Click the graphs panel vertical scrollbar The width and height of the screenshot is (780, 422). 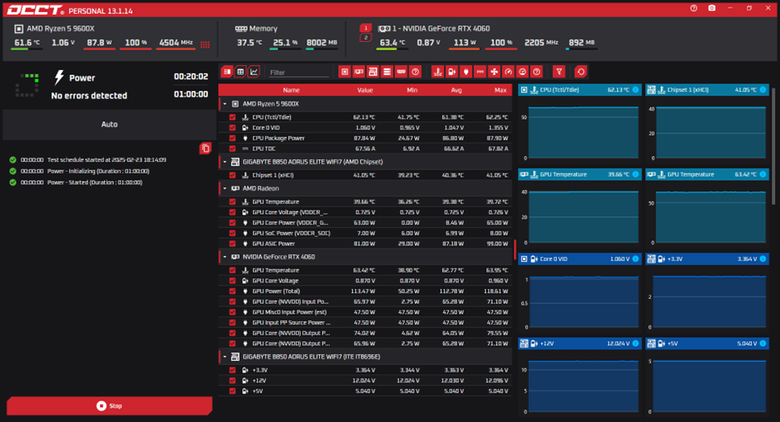pos(774,147)
